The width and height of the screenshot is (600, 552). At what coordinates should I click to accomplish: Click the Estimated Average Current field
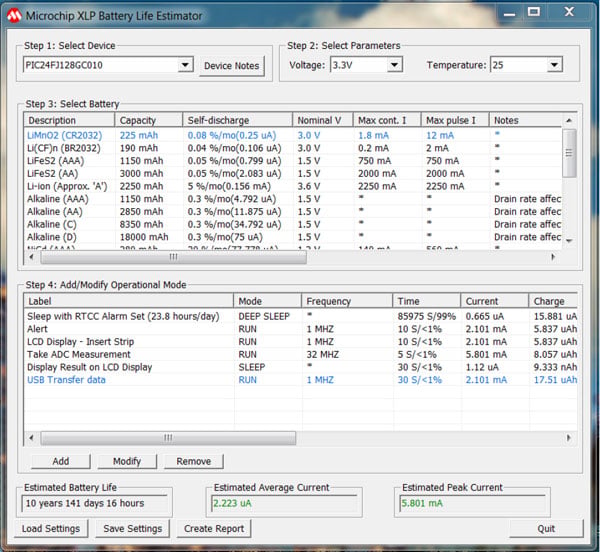coord(284,503)
